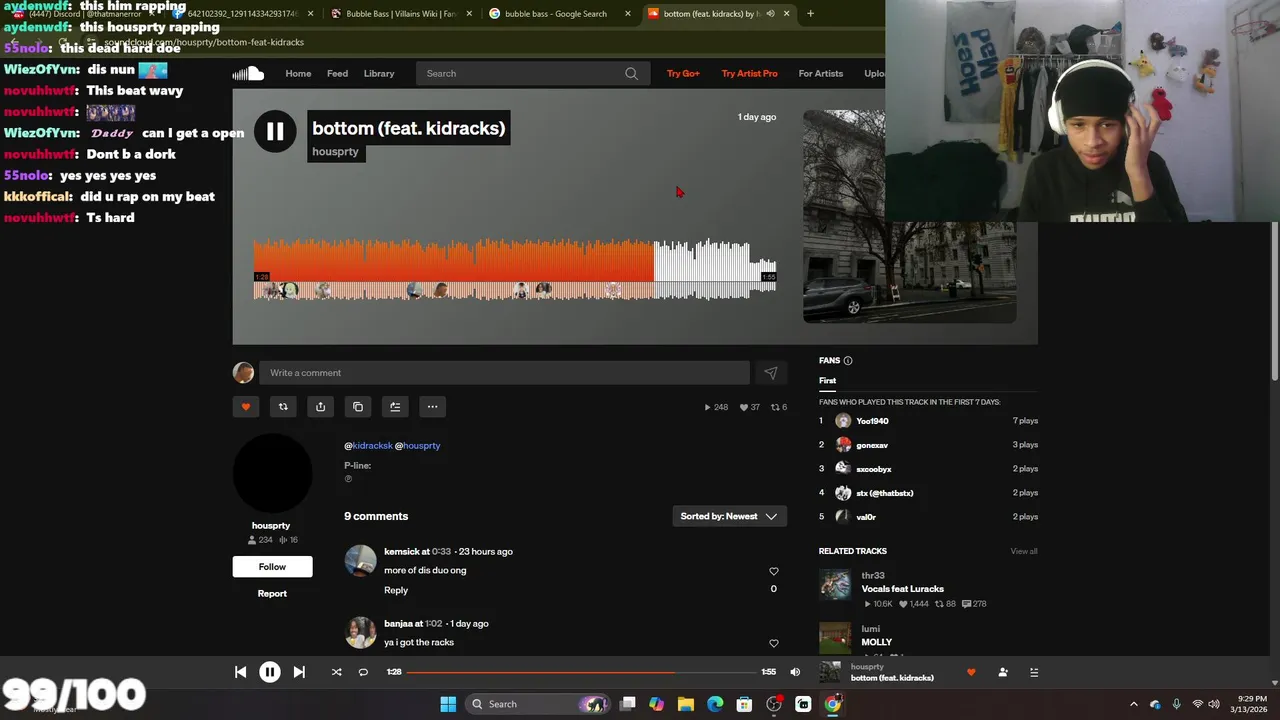
Task: Skip to previous track in bottom player
Action: pyautogui.click(x=240, y=672)
